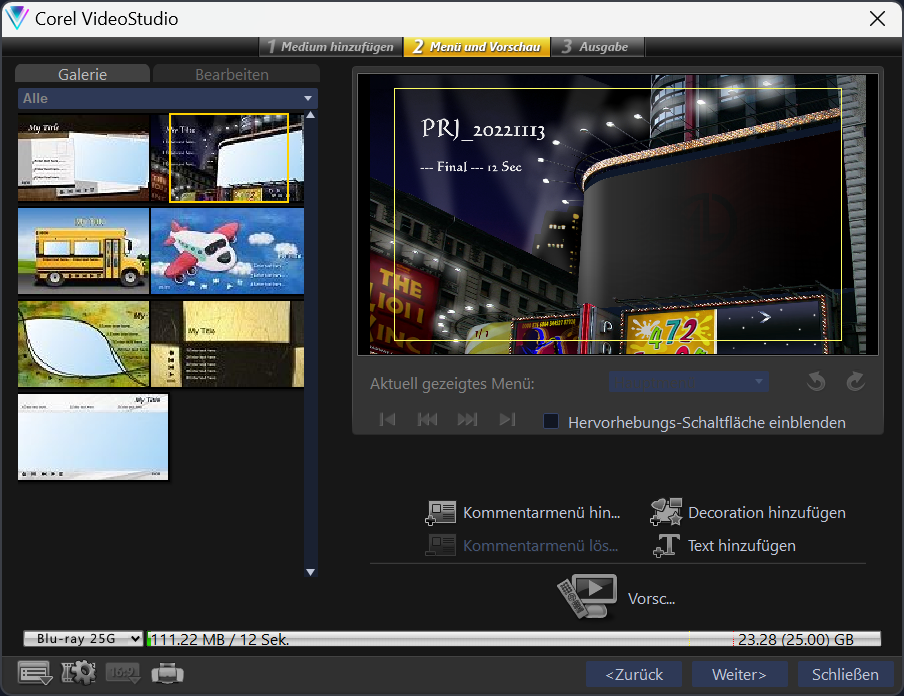Click the Decoration hinzufügen icon

tap(666, 512)
